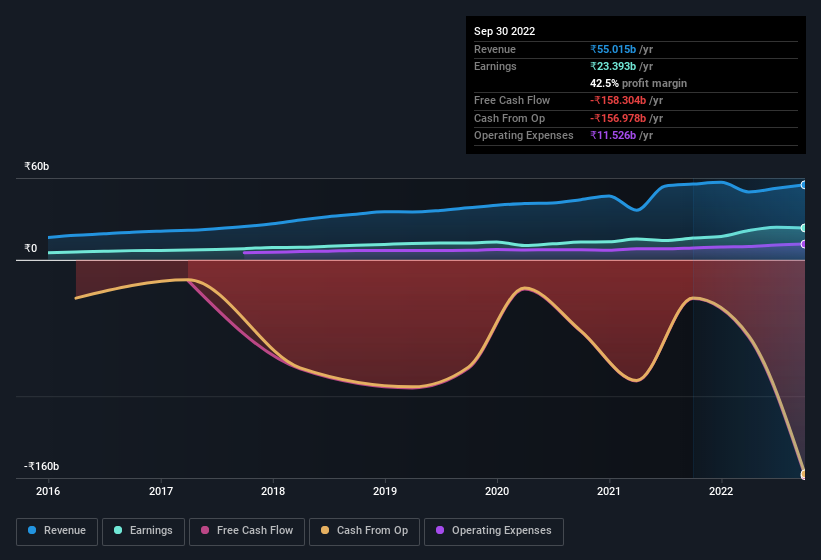Toggle the Free Cash Flow legend button
Image resolution: width=821 pixels, height=560 pixels.
247,531
